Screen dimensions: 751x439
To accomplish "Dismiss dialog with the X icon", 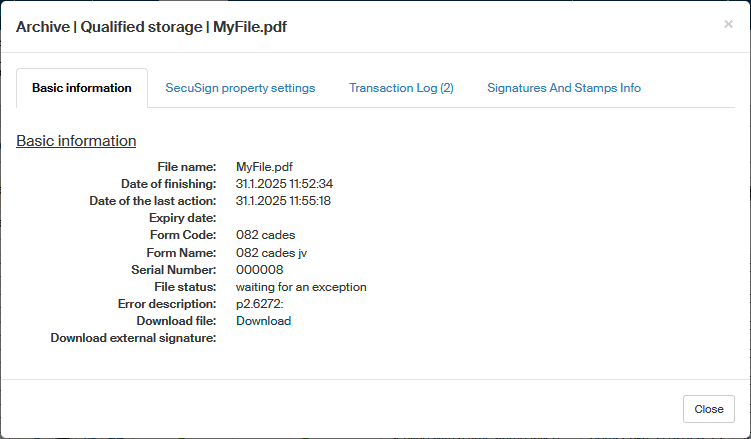I will pyautogui.click(x=728, y=24).
